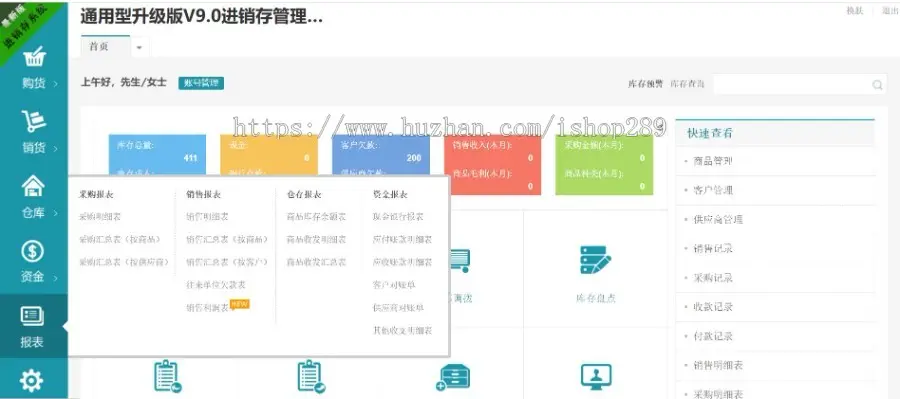Open 应收账款明细表 report
Image resolution: width=900 pixels, height=399 pixels.
[402, 262]
